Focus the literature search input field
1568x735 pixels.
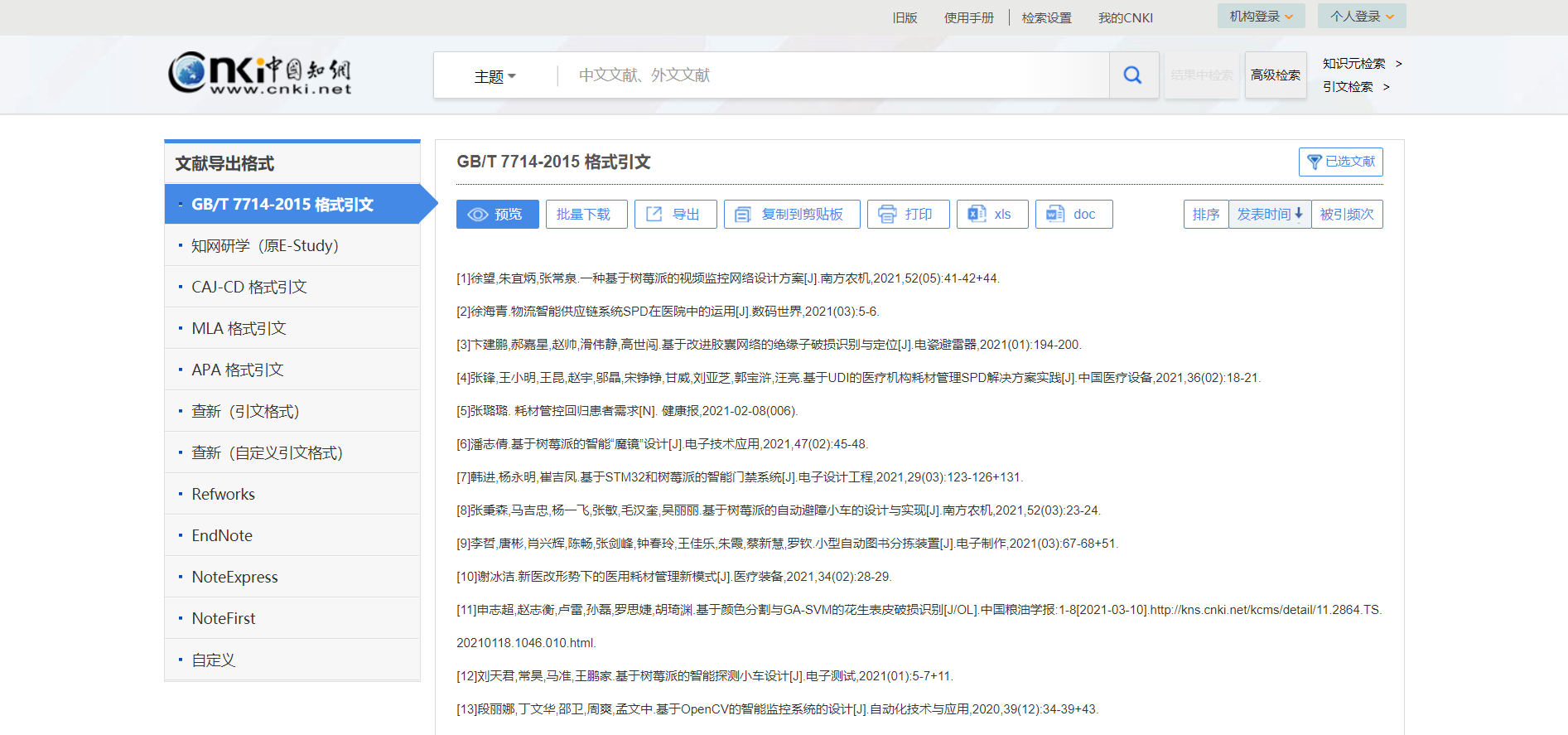pos(833,75)
